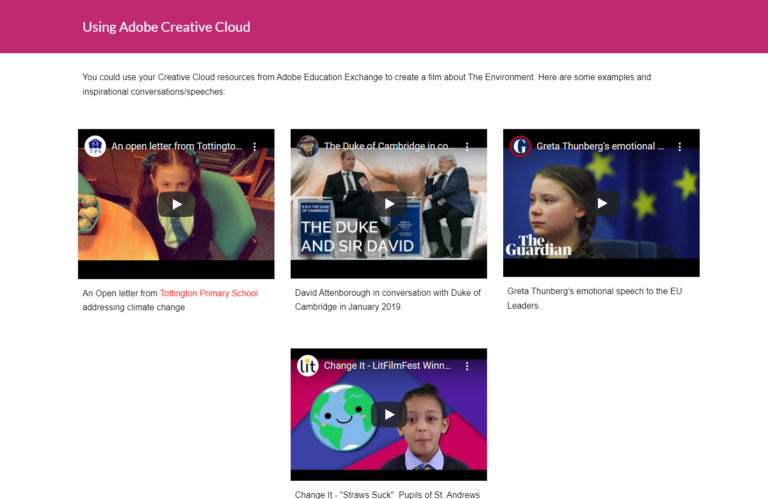Click the Lit channel logo icon
The height and width of the screenshot is (499, 768).
point(308,366)
